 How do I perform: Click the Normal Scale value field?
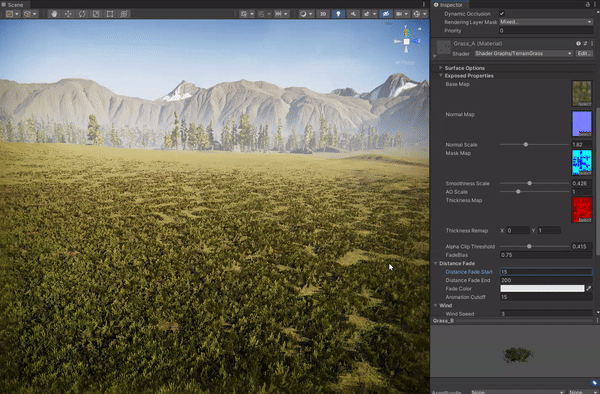tap(582, 145)
